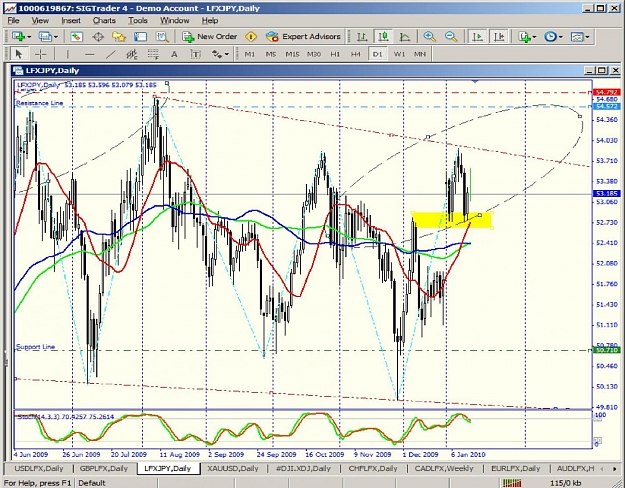Switch timeframe to M5
The height and width of the screenshot is (488, 625).
271,54
